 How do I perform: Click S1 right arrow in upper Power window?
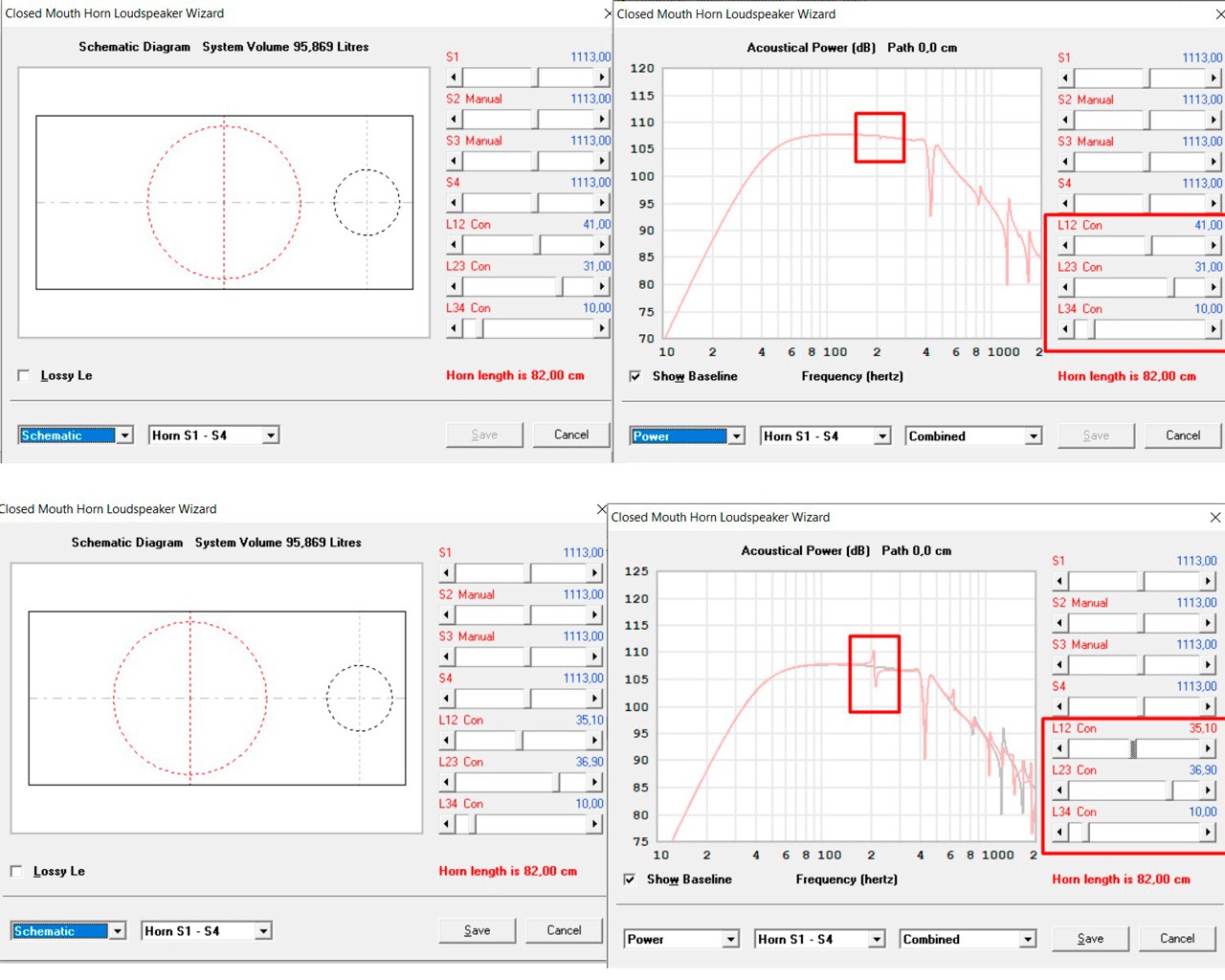1214,78
